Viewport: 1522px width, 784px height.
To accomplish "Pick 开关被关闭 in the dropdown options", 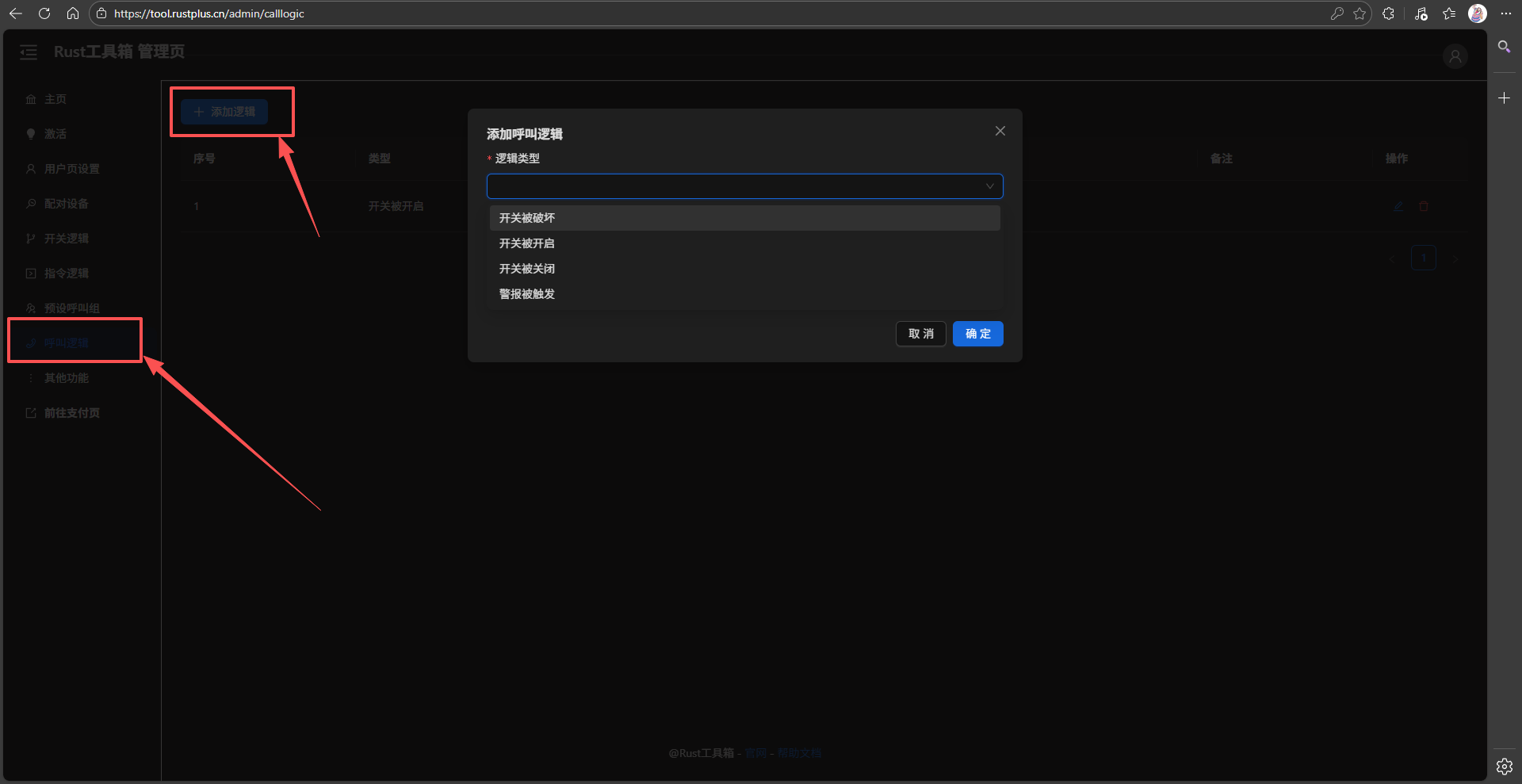I will 527,269.
